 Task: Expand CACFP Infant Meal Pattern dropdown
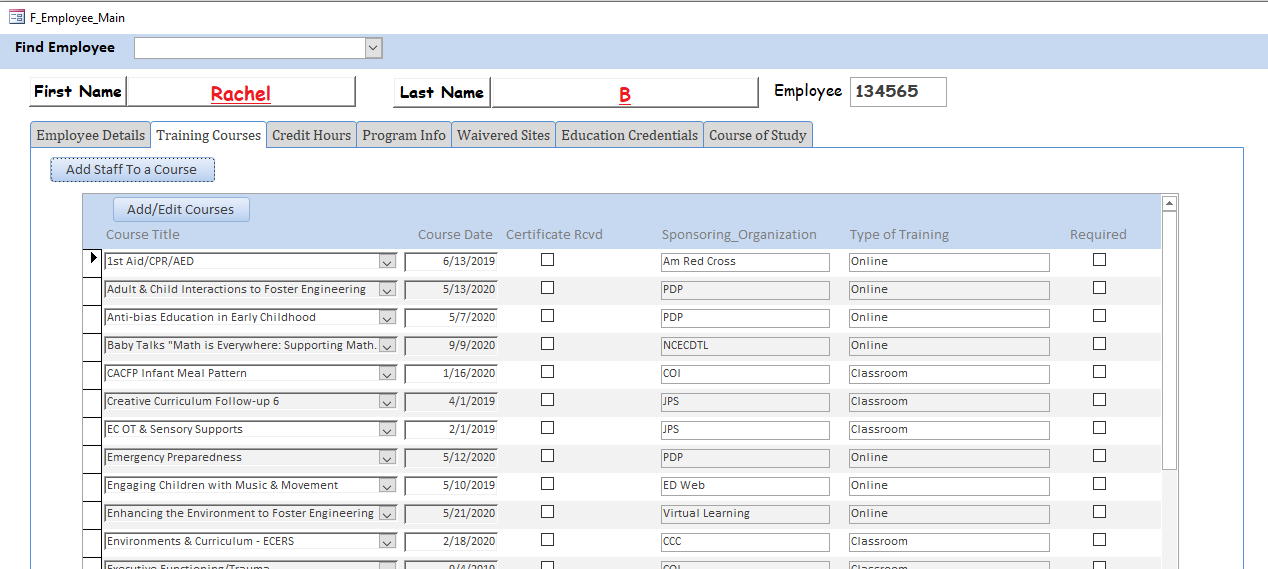click(387, 374)
